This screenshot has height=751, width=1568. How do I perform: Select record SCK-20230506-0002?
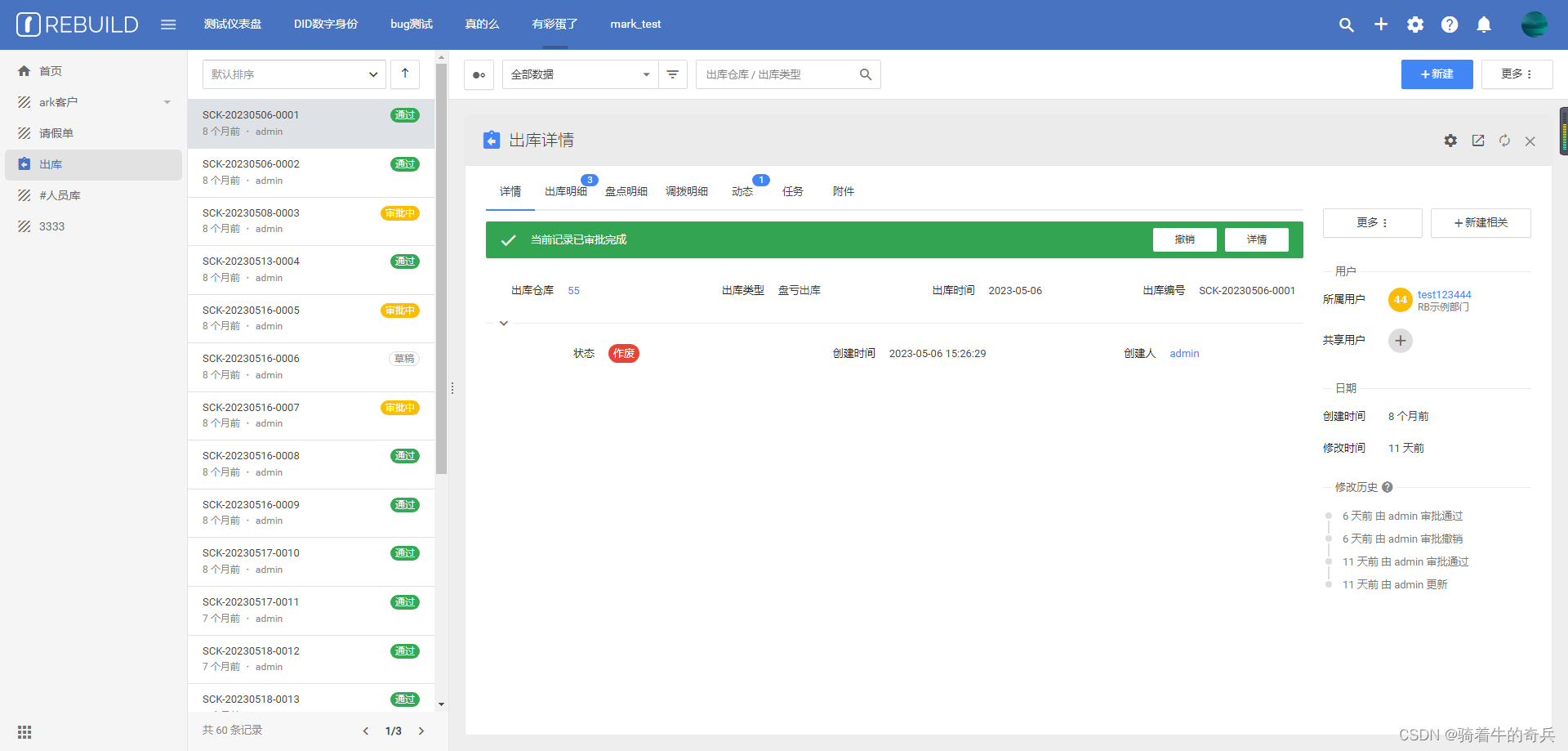(x=311, y=172)
